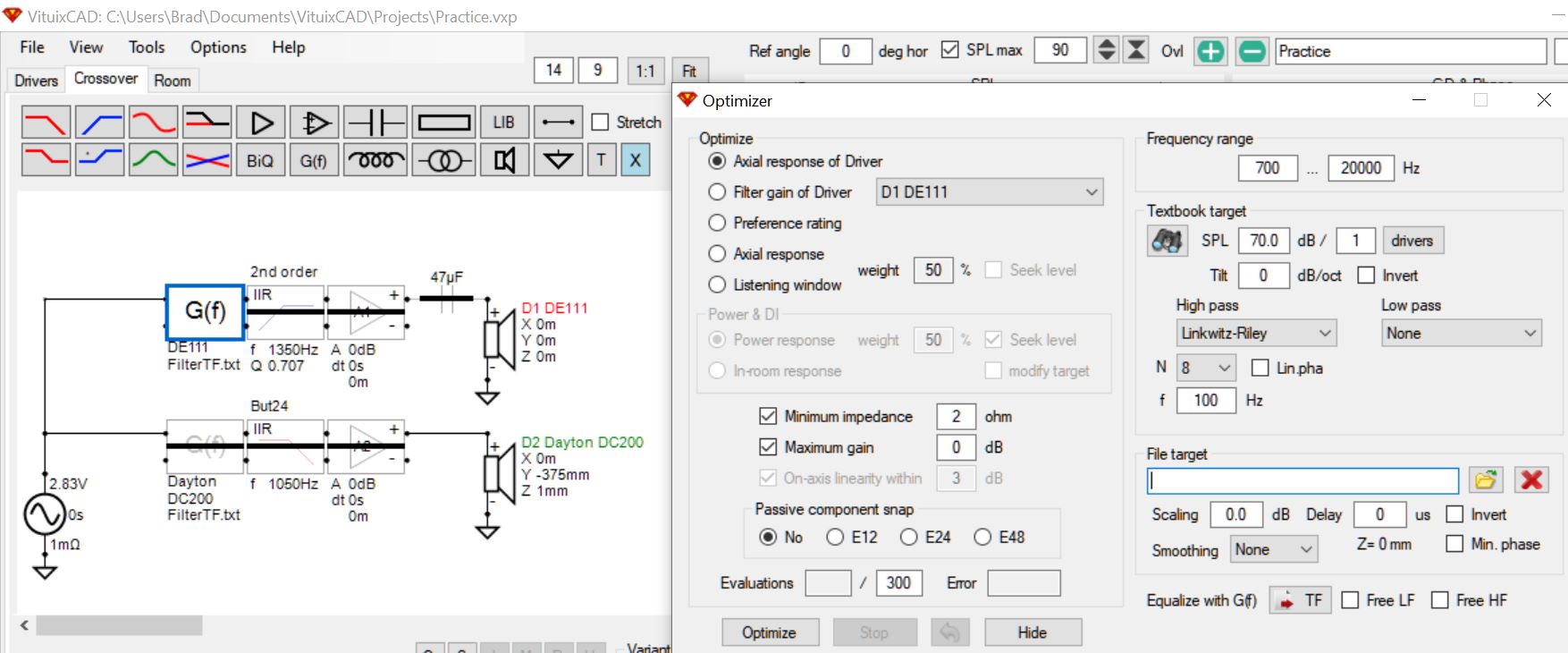
Task: Add an inductor coil component
Action: (375, 160)
